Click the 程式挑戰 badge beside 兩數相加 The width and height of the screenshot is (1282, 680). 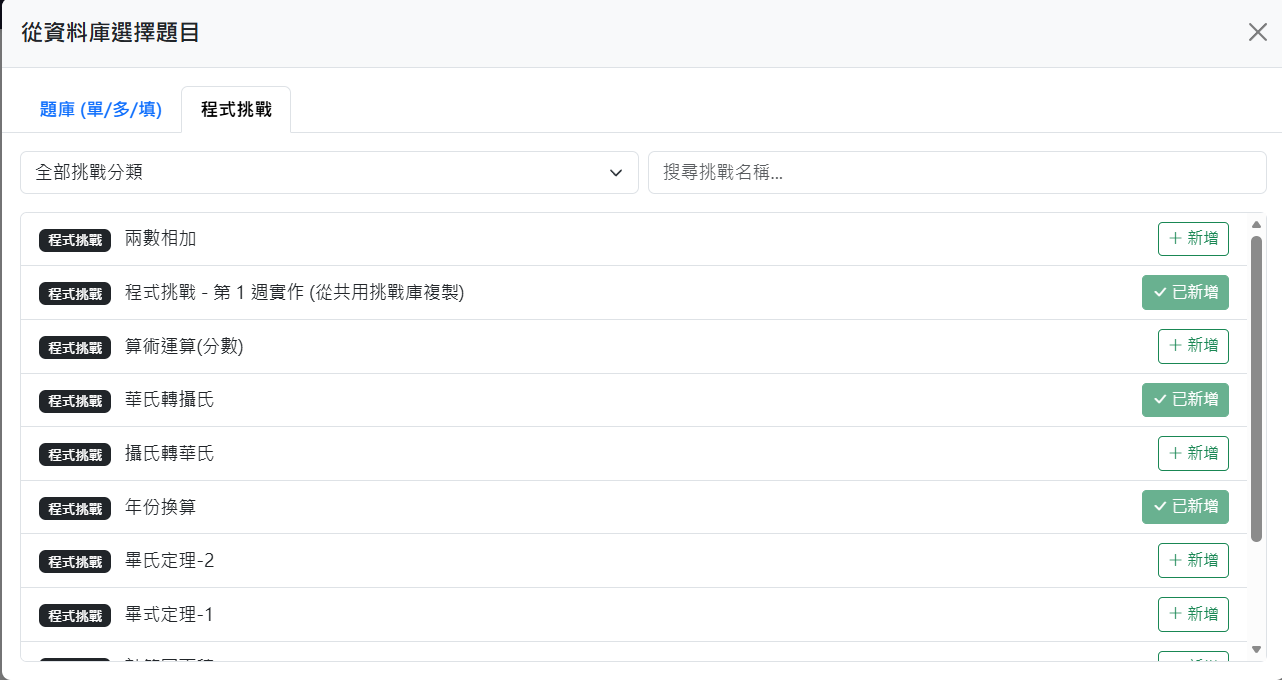(75, 240)
